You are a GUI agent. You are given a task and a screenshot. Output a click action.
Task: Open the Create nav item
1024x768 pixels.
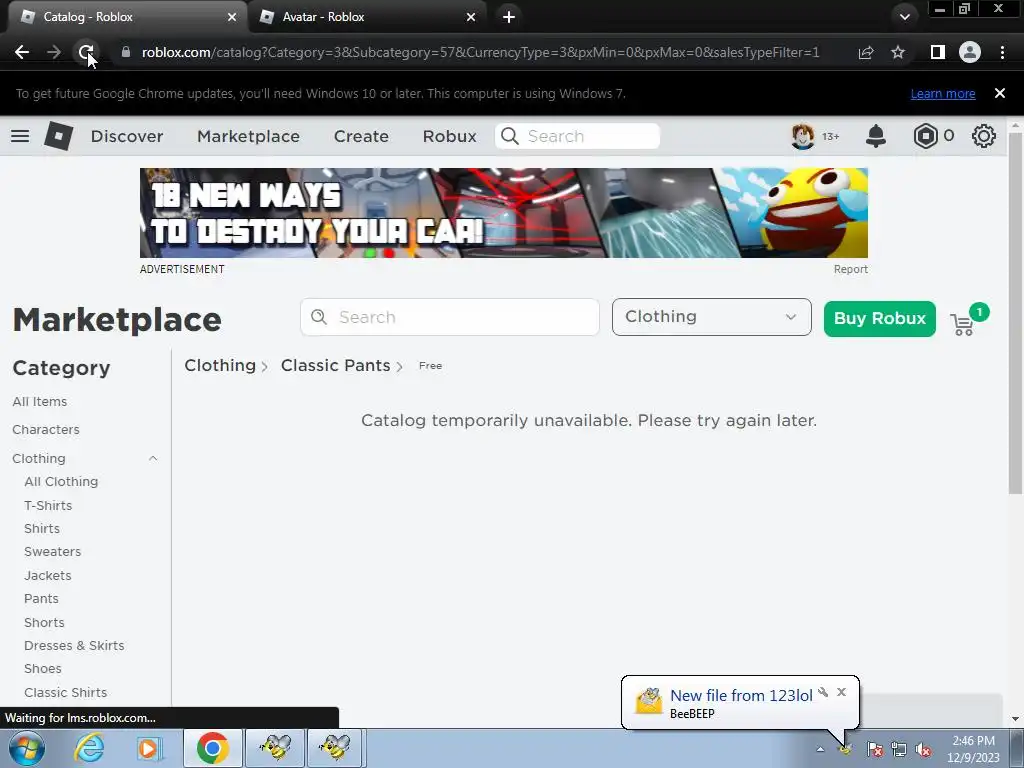[x=361, y=136]
